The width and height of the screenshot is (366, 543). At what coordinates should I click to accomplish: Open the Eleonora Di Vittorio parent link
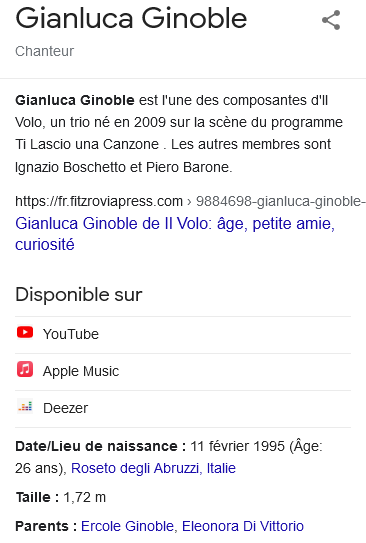coord(243,526)
